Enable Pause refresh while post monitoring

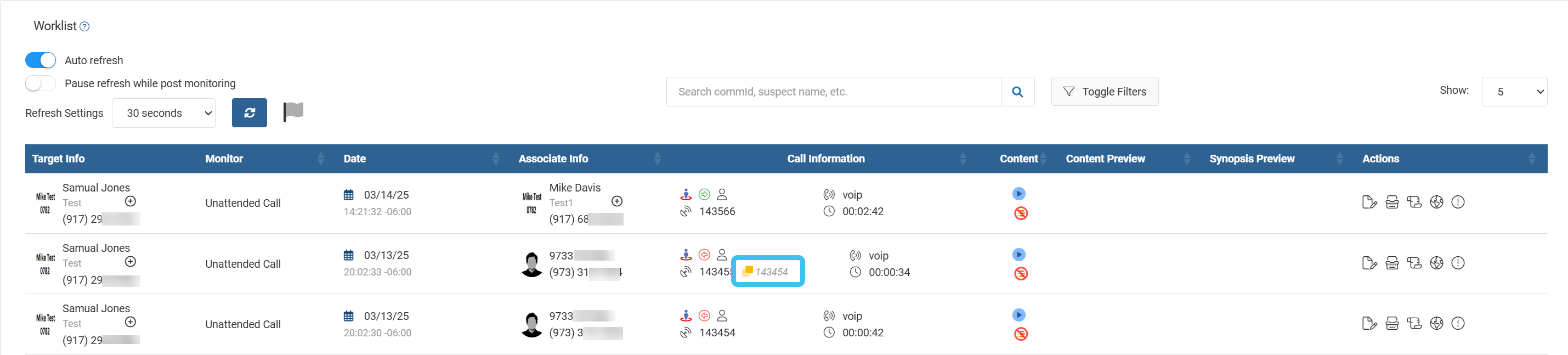pos(40,83)
